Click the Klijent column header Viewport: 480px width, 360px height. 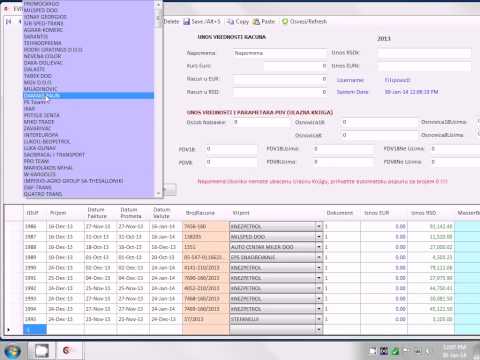click(276, 213)
